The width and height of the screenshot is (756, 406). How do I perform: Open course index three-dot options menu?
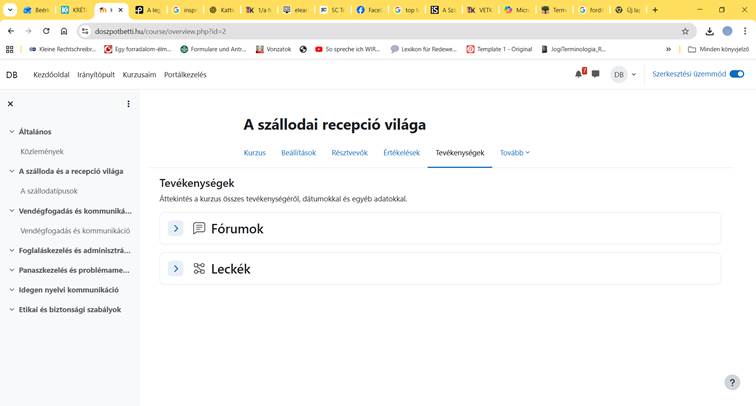(x=128, y=104)
